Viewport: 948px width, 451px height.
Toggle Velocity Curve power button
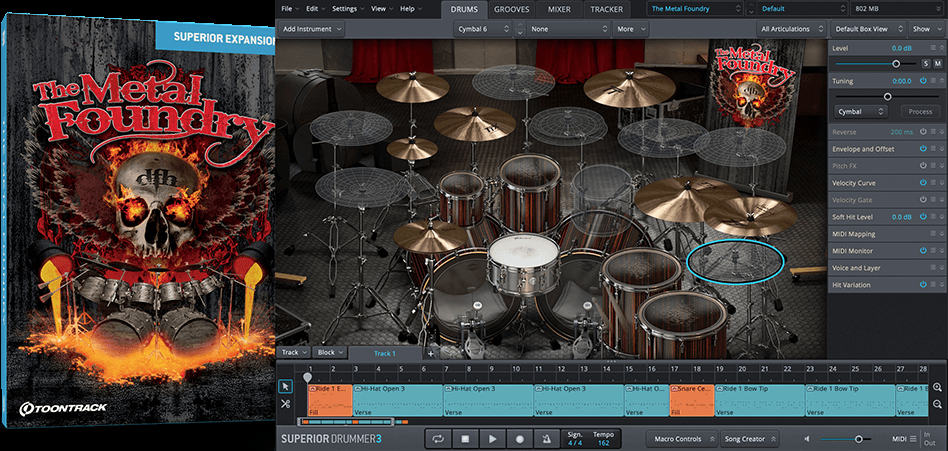coord(923,183)
